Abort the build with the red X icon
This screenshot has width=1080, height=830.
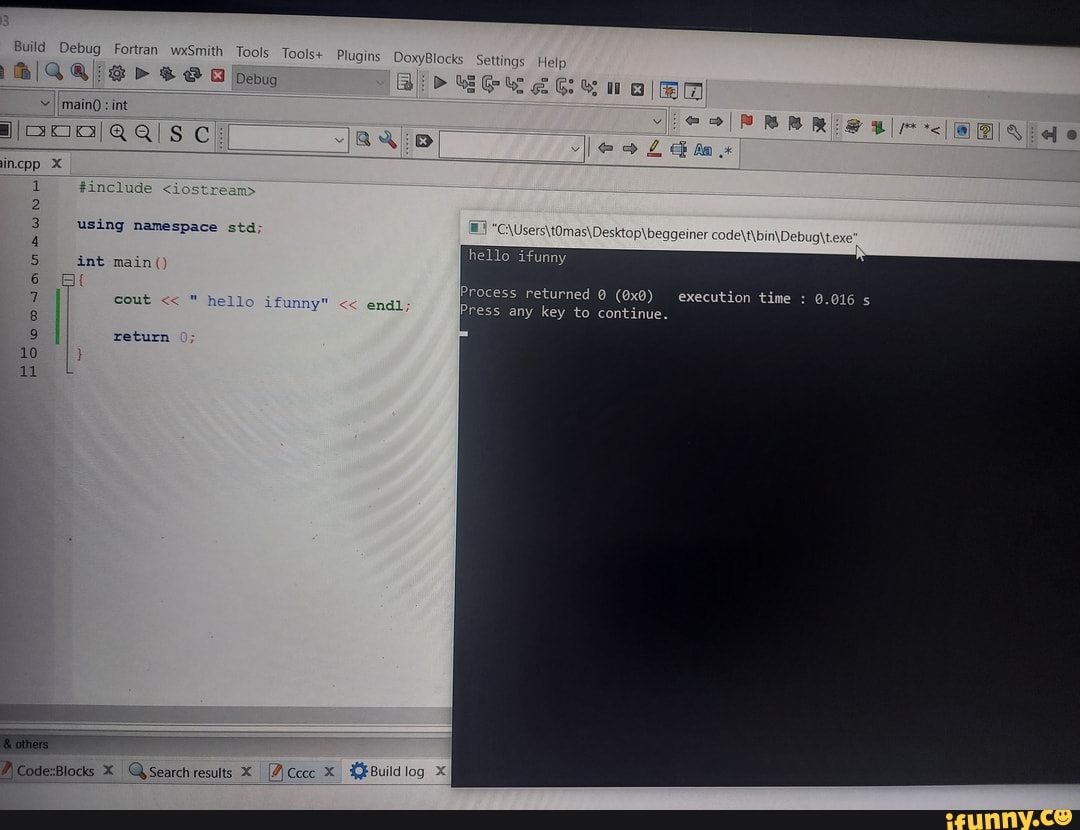(218, 75)
